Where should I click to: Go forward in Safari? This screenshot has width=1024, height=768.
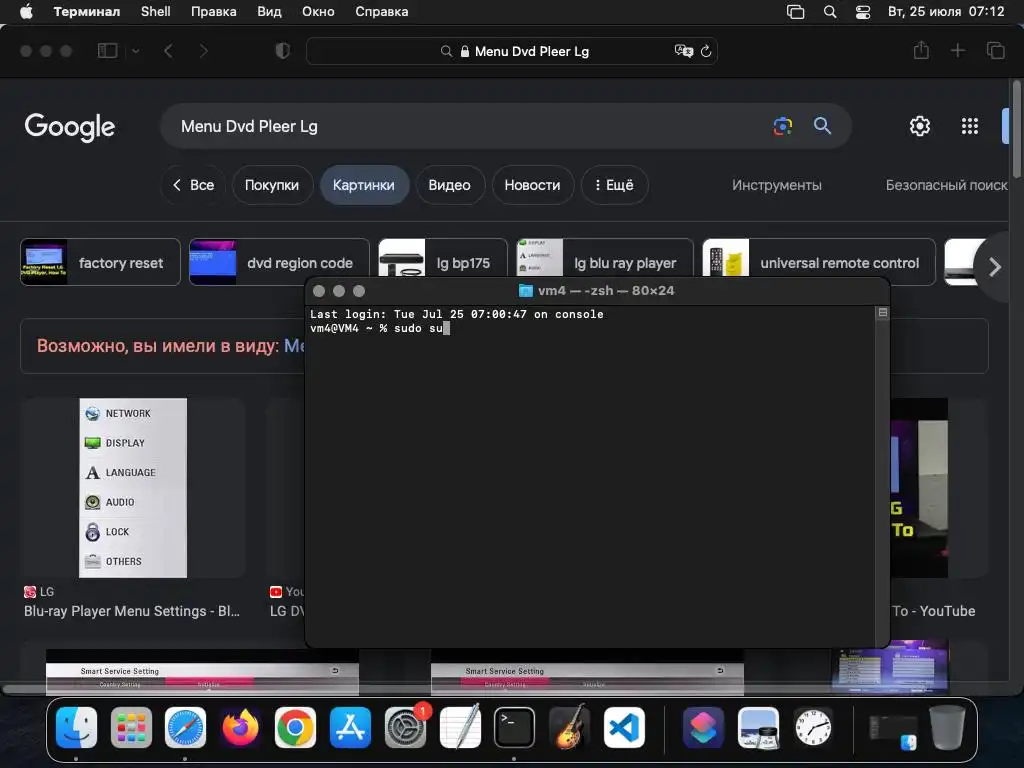[x=204, y=51]
